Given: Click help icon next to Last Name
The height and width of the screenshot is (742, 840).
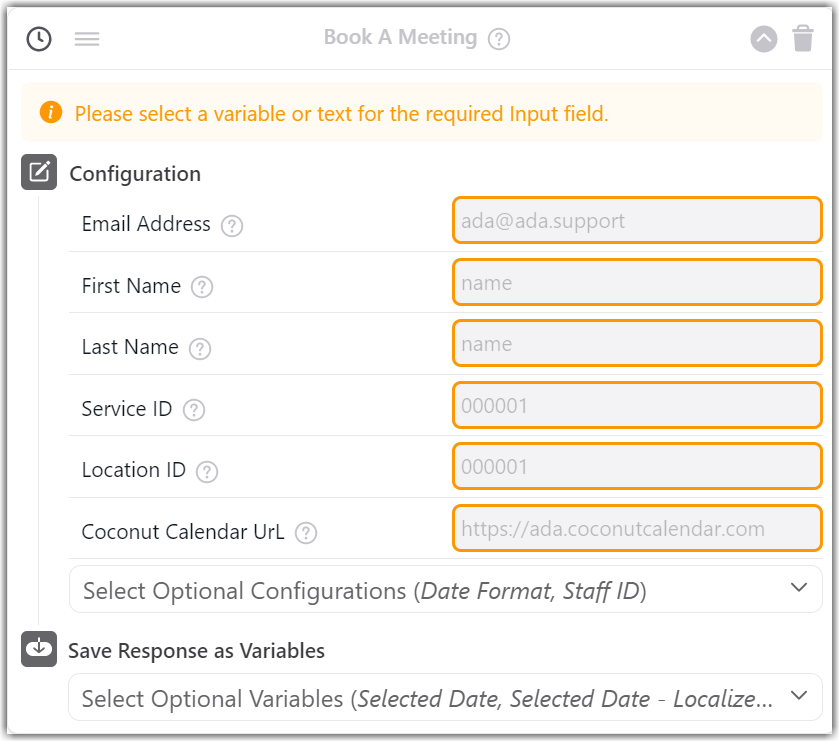Looking at the screenshot, I should [200, 348].
